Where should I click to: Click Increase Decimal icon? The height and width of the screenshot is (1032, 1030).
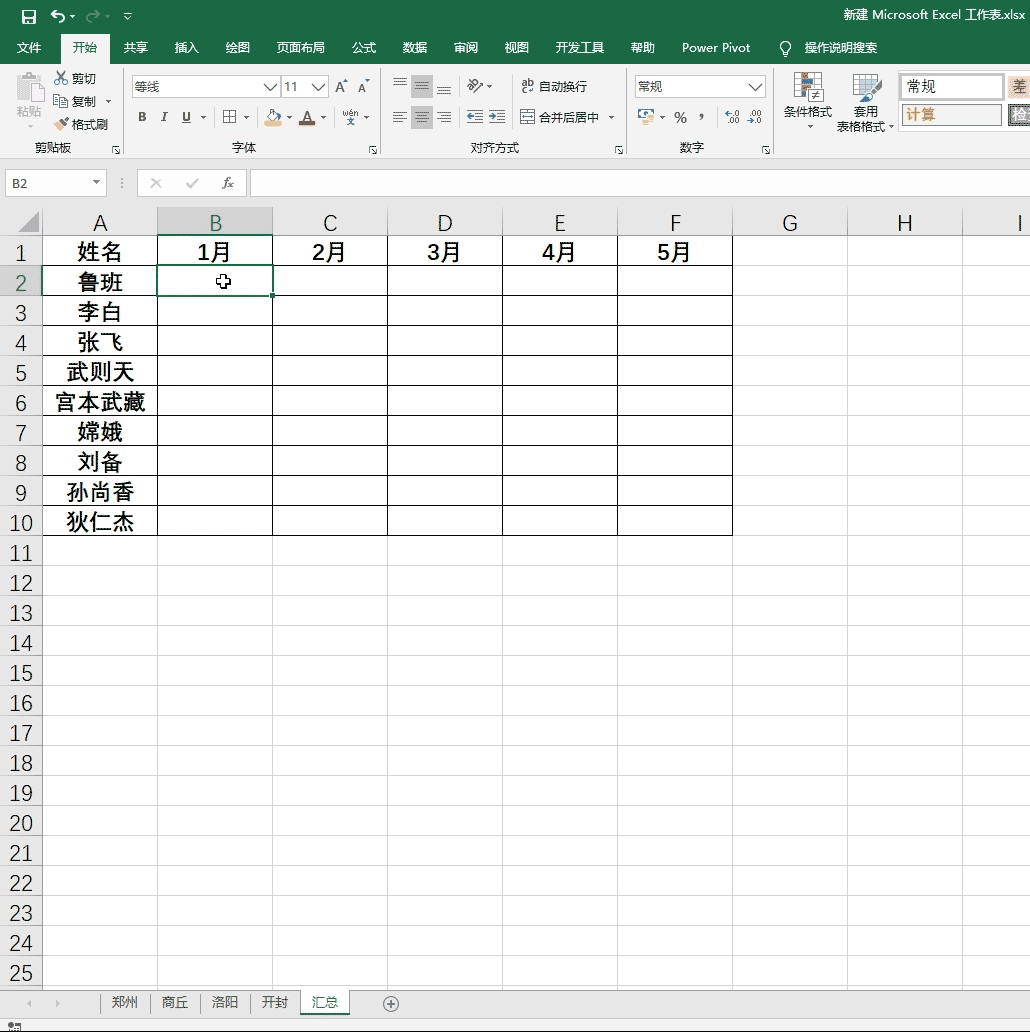pos(733,117)
